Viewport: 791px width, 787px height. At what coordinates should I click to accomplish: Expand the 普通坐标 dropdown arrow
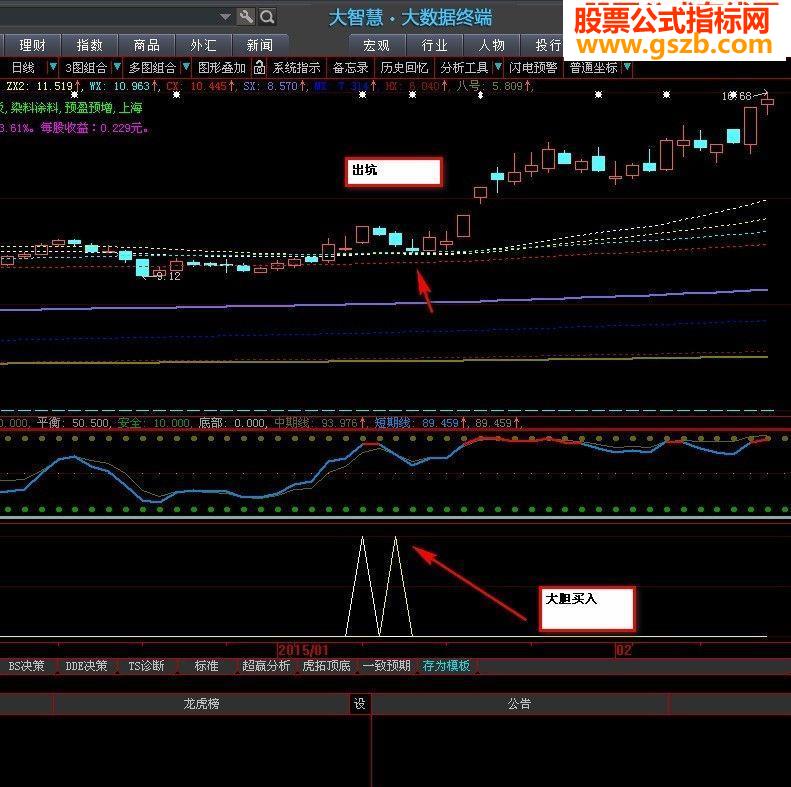point(627,67)
